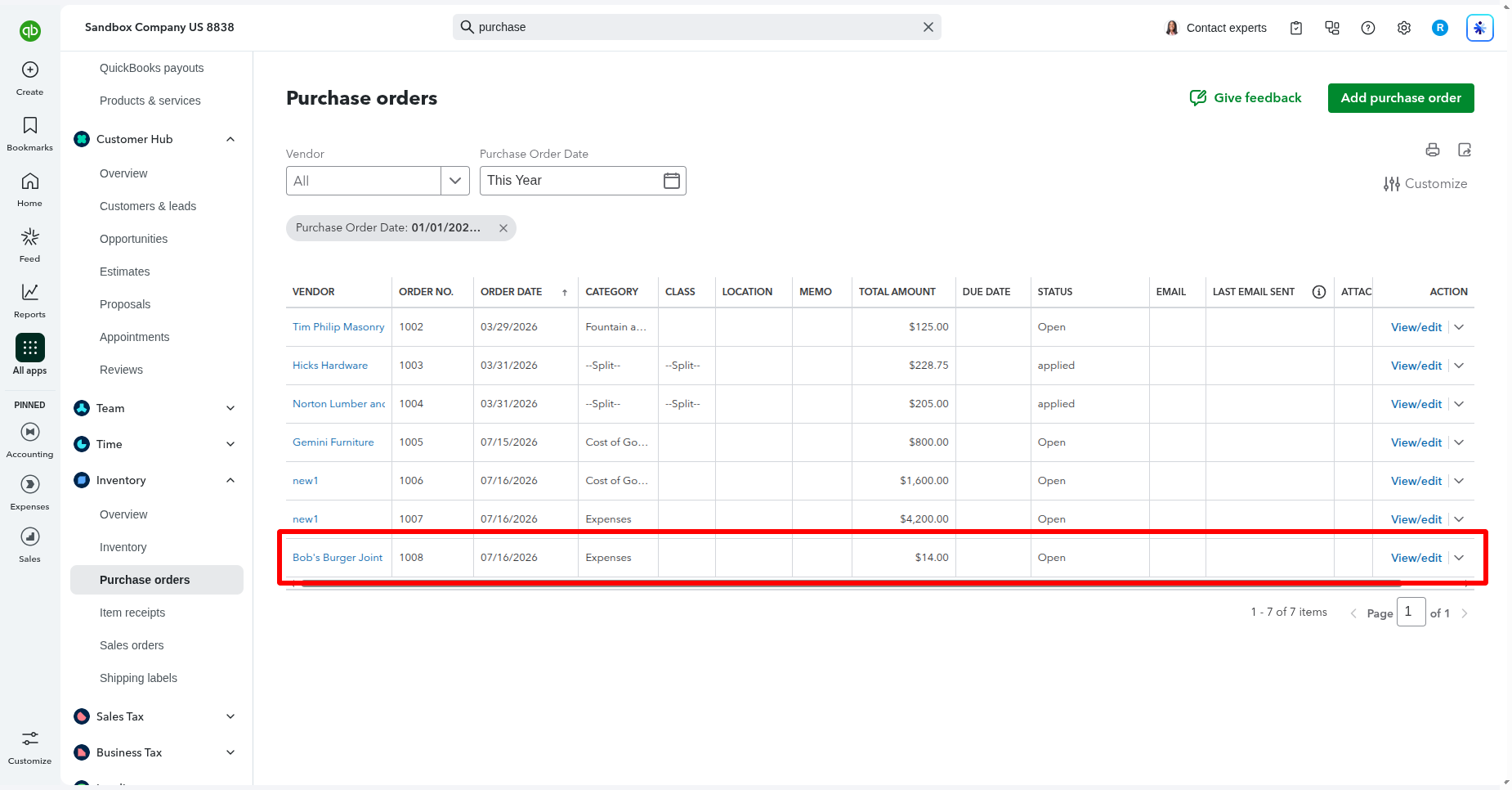Open Shipping labels in the sidebar
This screenshot has height=790, width=1512.
[x=138, y=678]
